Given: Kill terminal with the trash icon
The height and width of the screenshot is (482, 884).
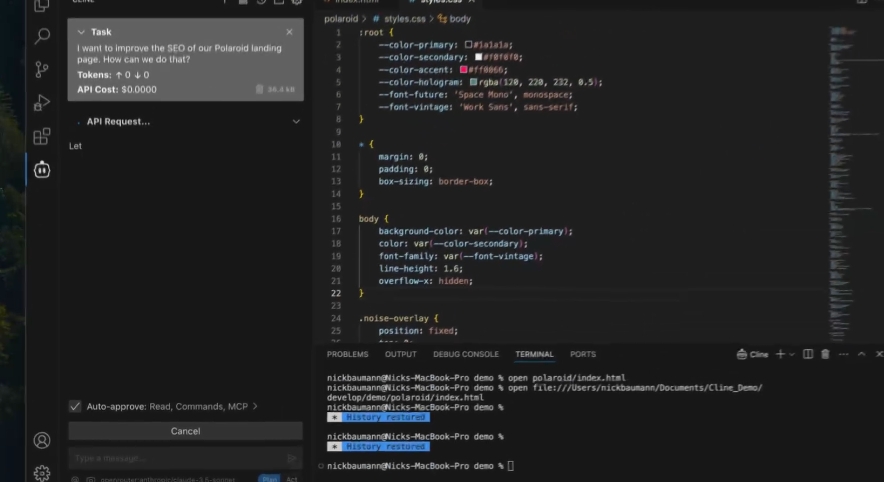Looking at the screenshot, I should (825, 354).
